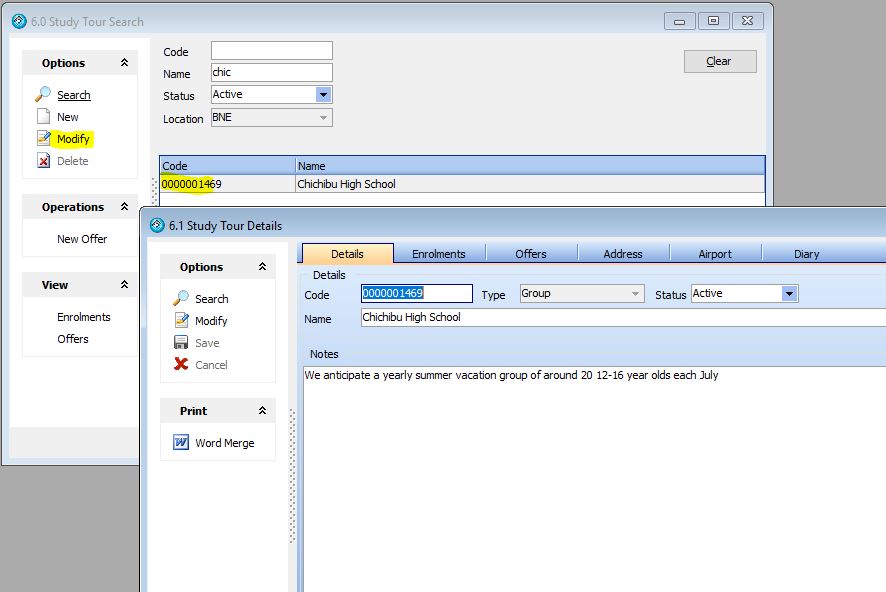Click the Word Merge icon under Print
The width and height of the screenshot is (886, 592).
181,443
